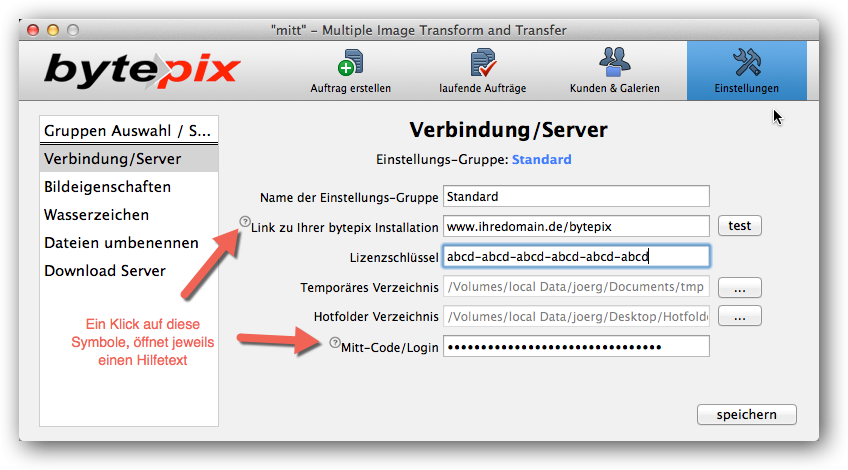Select Verbindung/Server in the sidebar
Screen dimensions: 848x470
(x=129, y=158)
